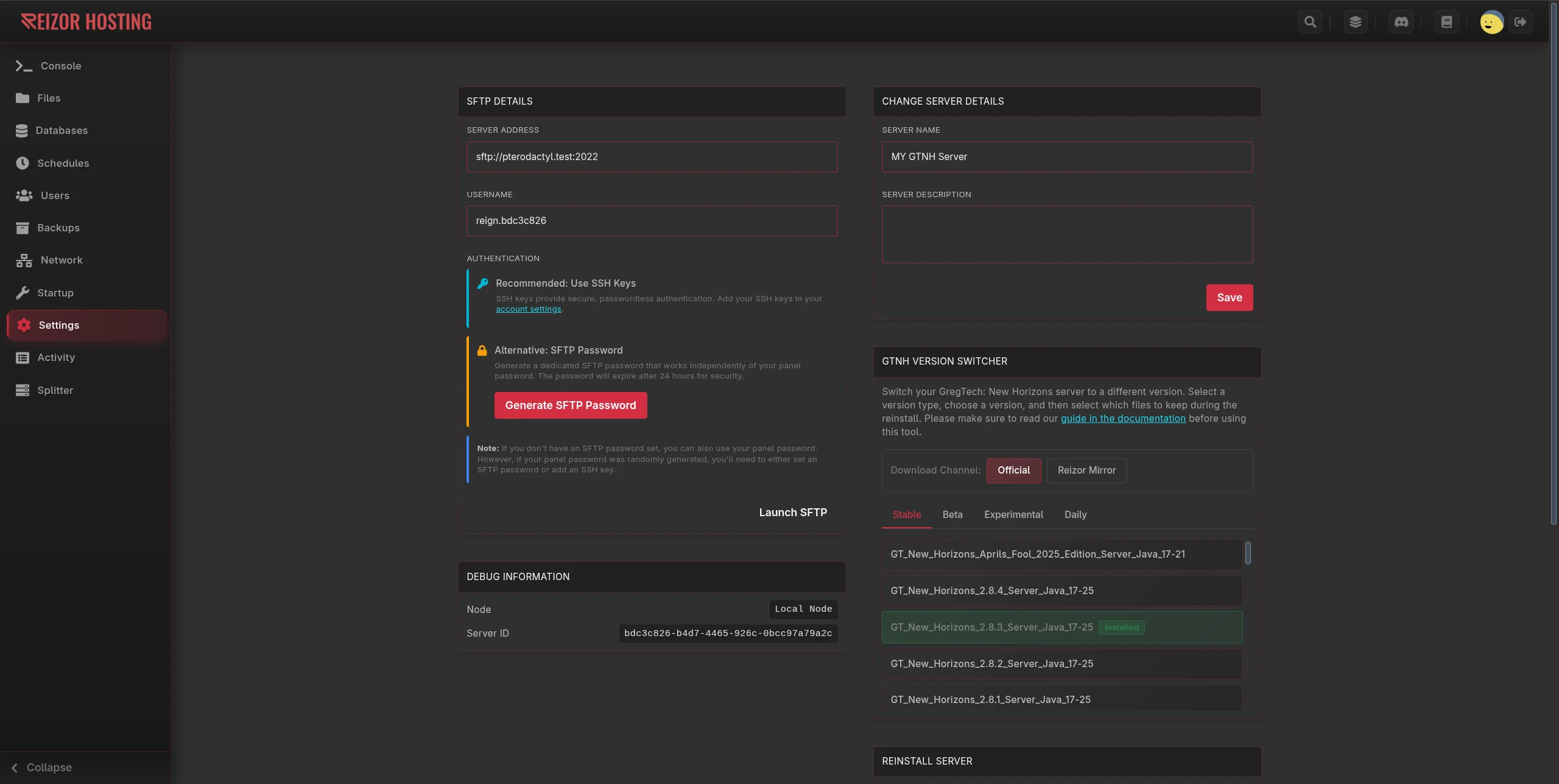Click the Discord icon in top bar

pos(1401,22)
